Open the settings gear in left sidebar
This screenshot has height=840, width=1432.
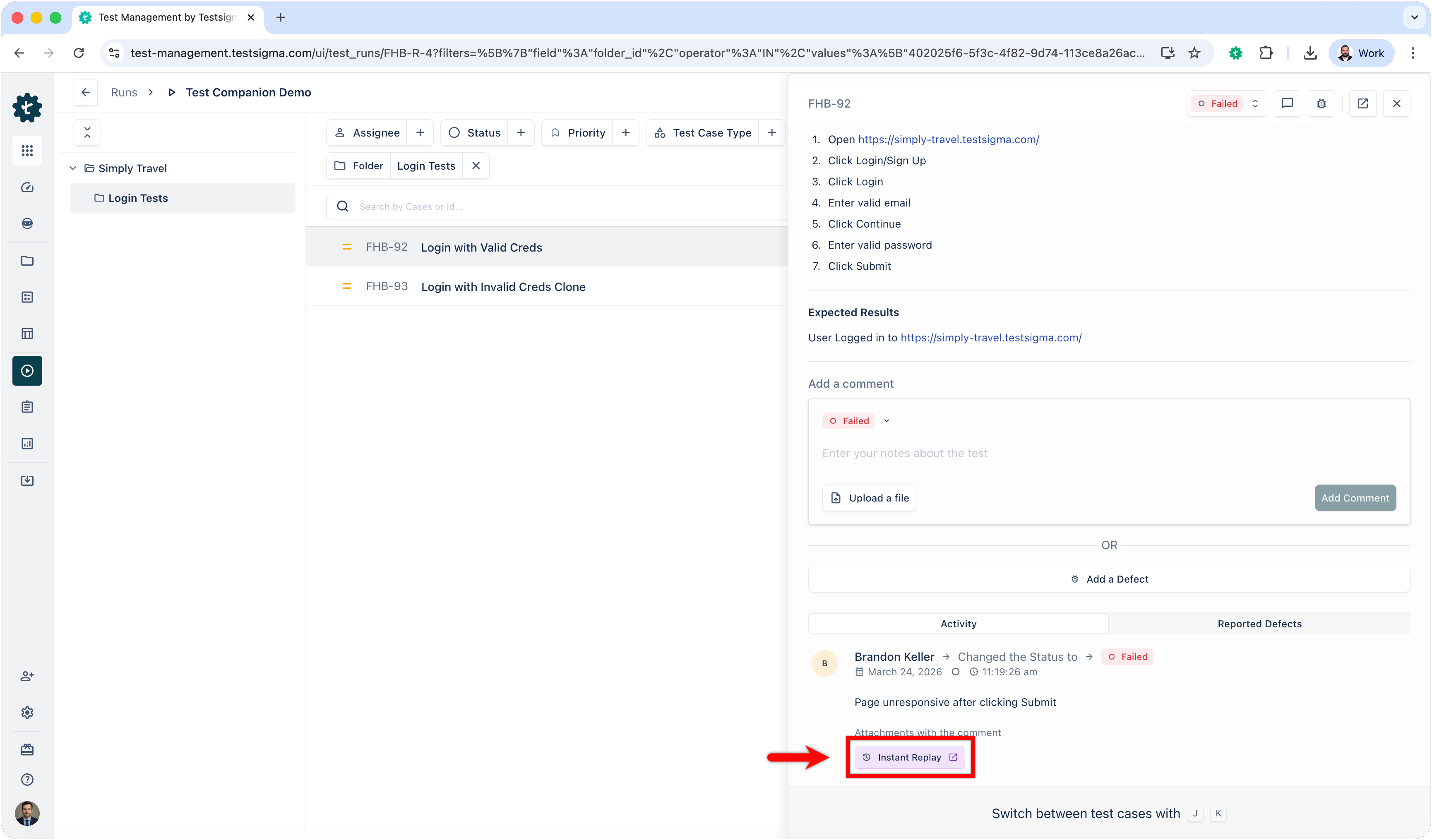click(x=27, y=712)
